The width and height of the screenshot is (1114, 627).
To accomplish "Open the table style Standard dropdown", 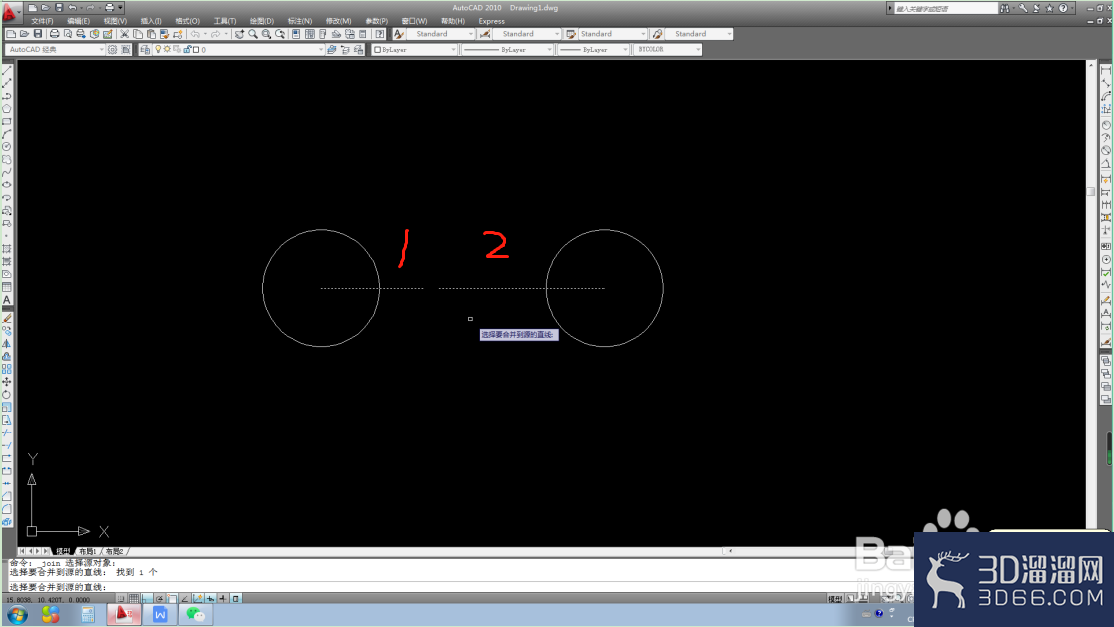I will click(612, 34).
